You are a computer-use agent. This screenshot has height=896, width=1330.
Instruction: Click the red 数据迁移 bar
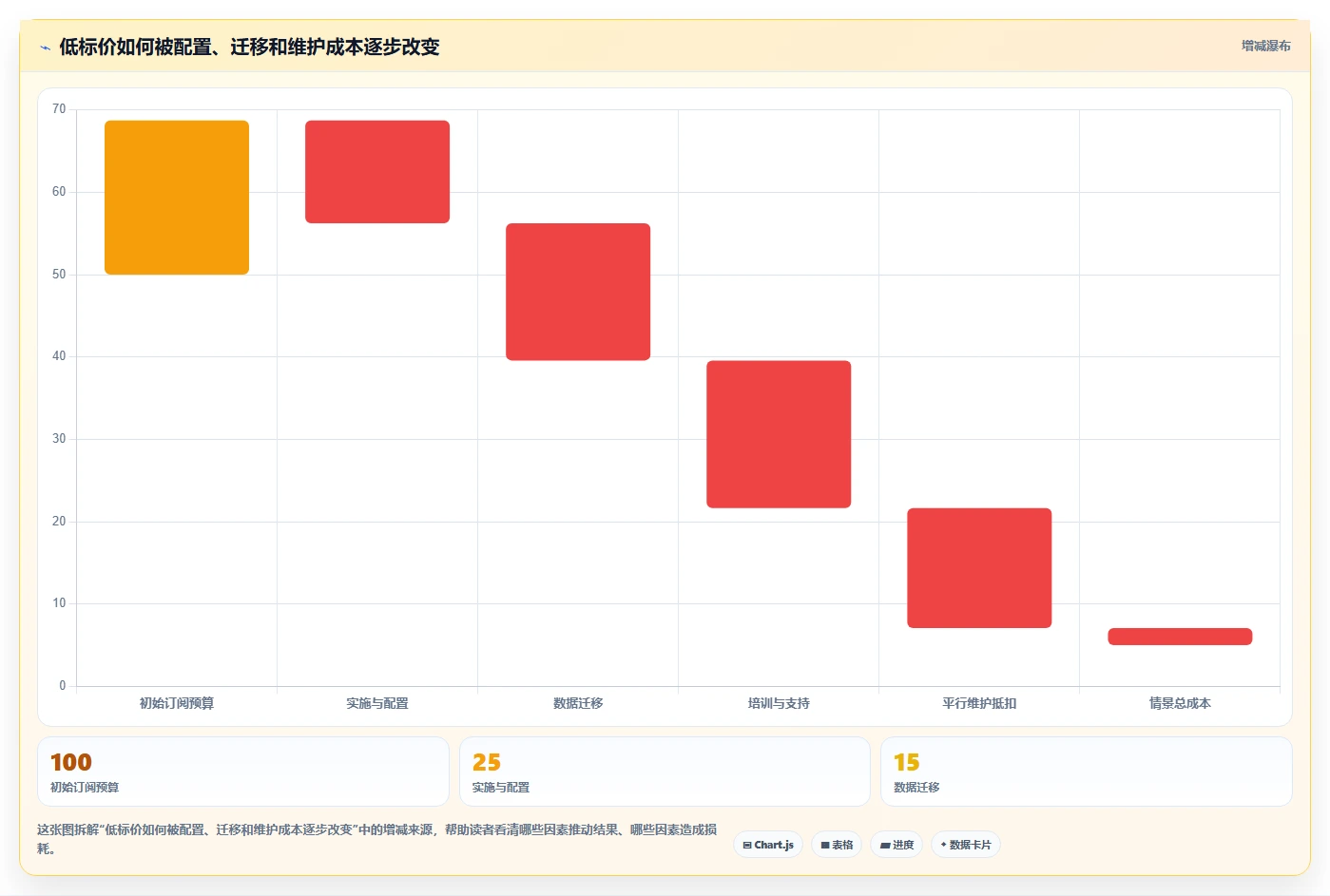(x=578, y=292)
